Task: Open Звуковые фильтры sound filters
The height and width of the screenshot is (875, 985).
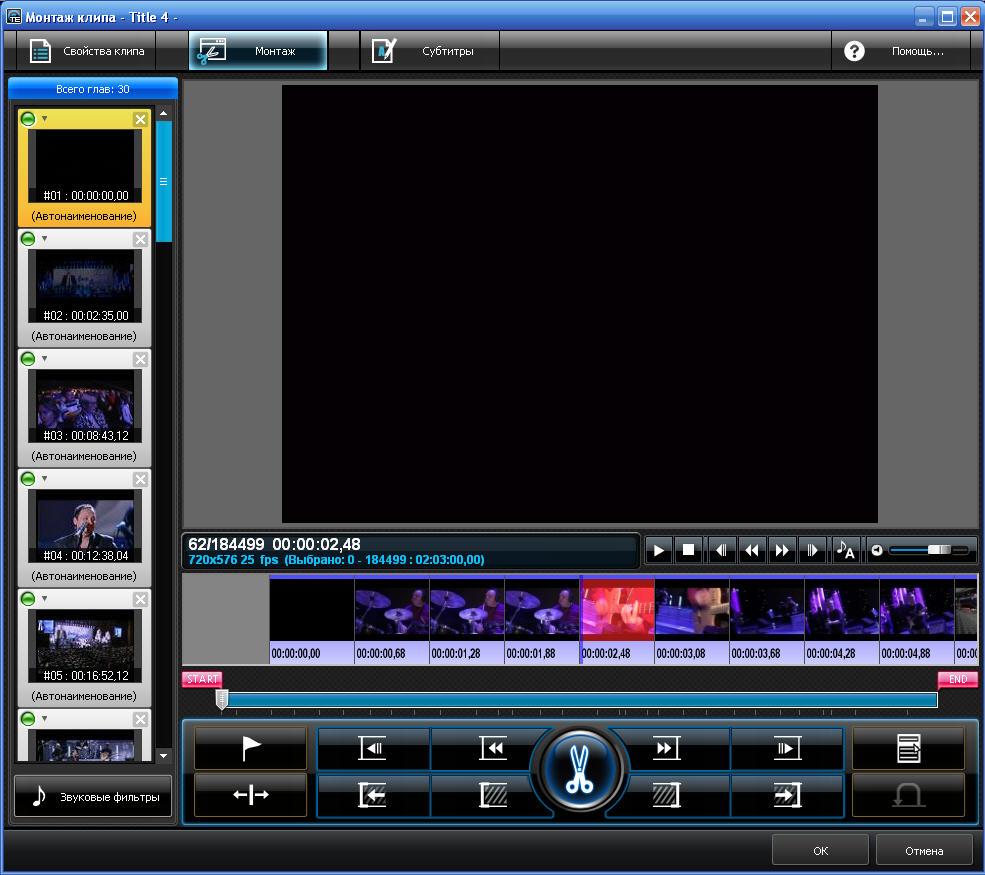Action: pos(93,796)
